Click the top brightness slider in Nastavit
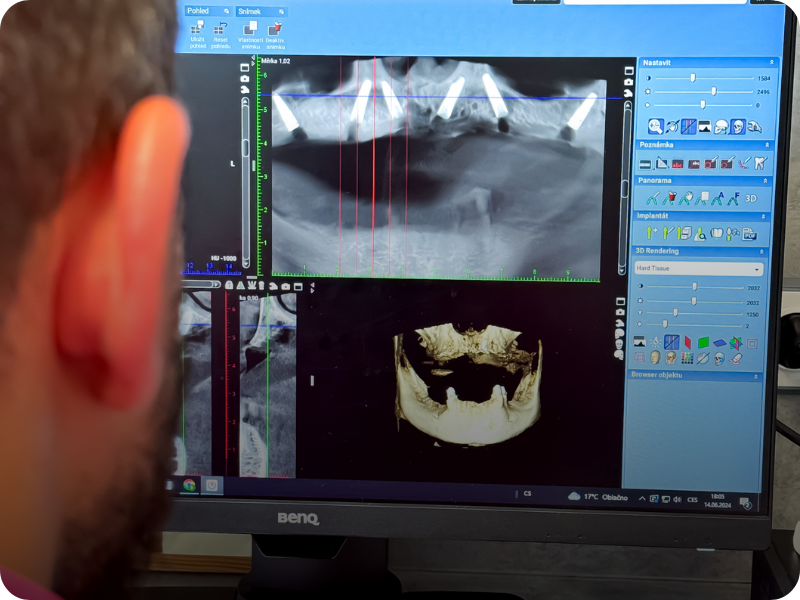 tap(692, 77)
